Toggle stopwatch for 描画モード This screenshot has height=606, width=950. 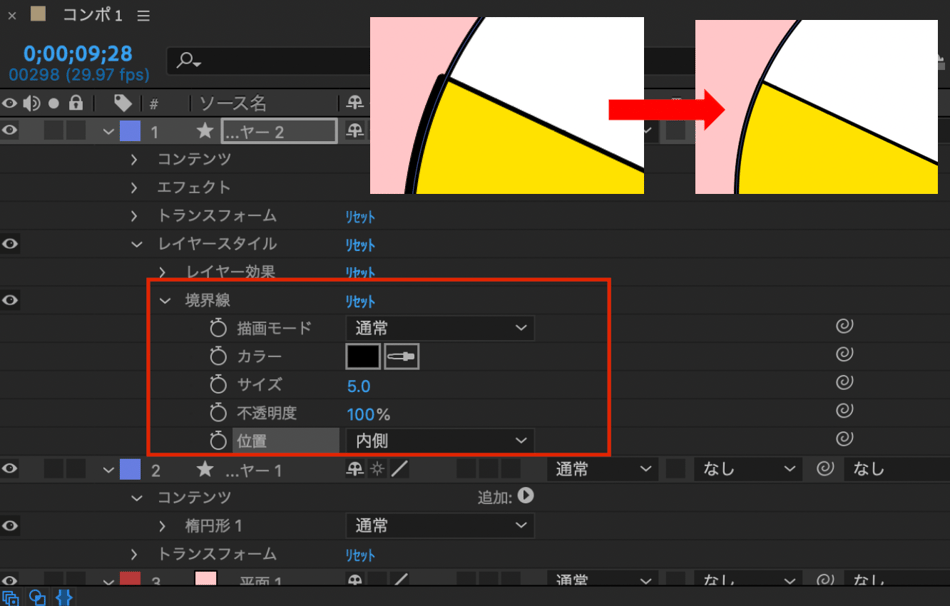(218, 328)
